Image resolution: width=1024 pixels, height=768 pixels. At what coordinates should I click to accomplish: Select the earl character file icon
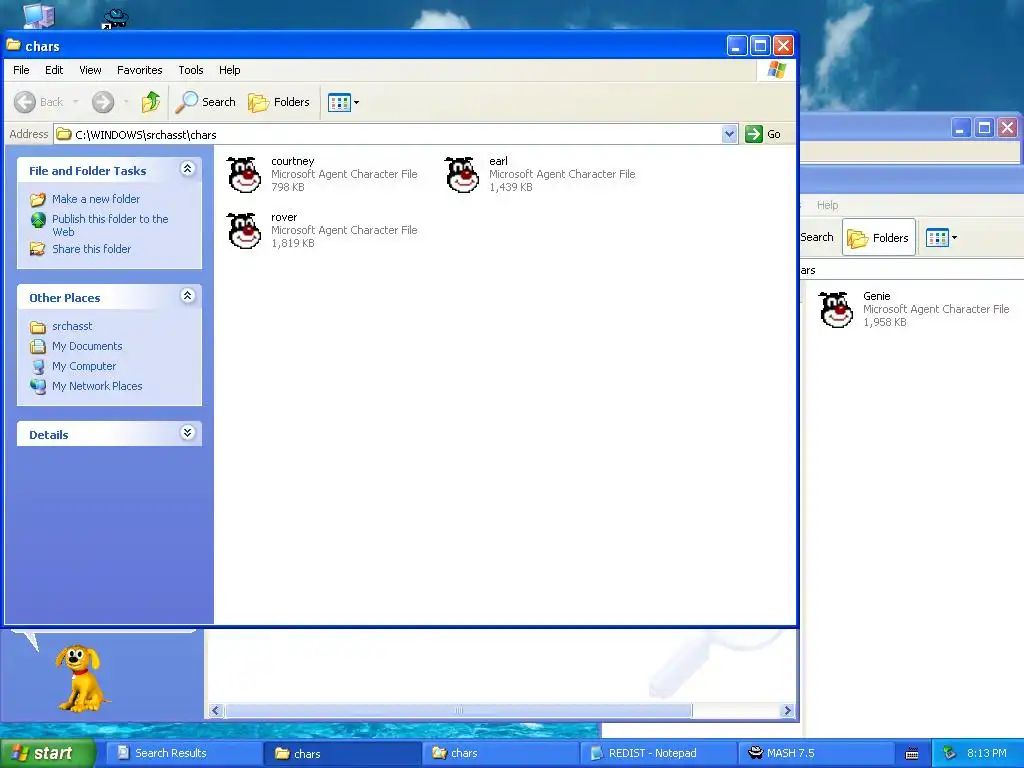coord(462,174)
